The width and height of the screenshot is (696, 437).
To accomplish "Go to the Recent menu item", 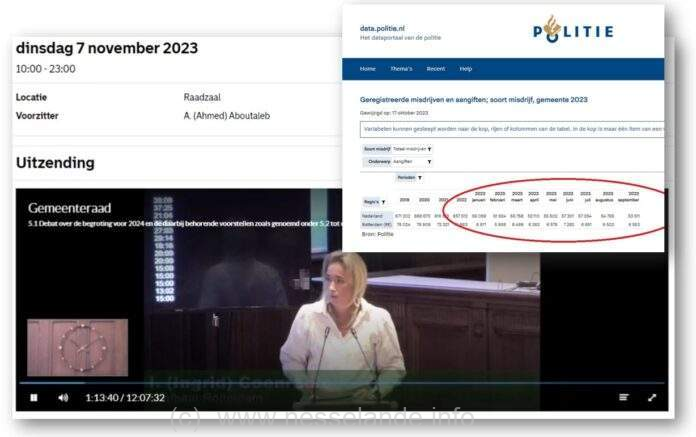I will coord(436,69).
